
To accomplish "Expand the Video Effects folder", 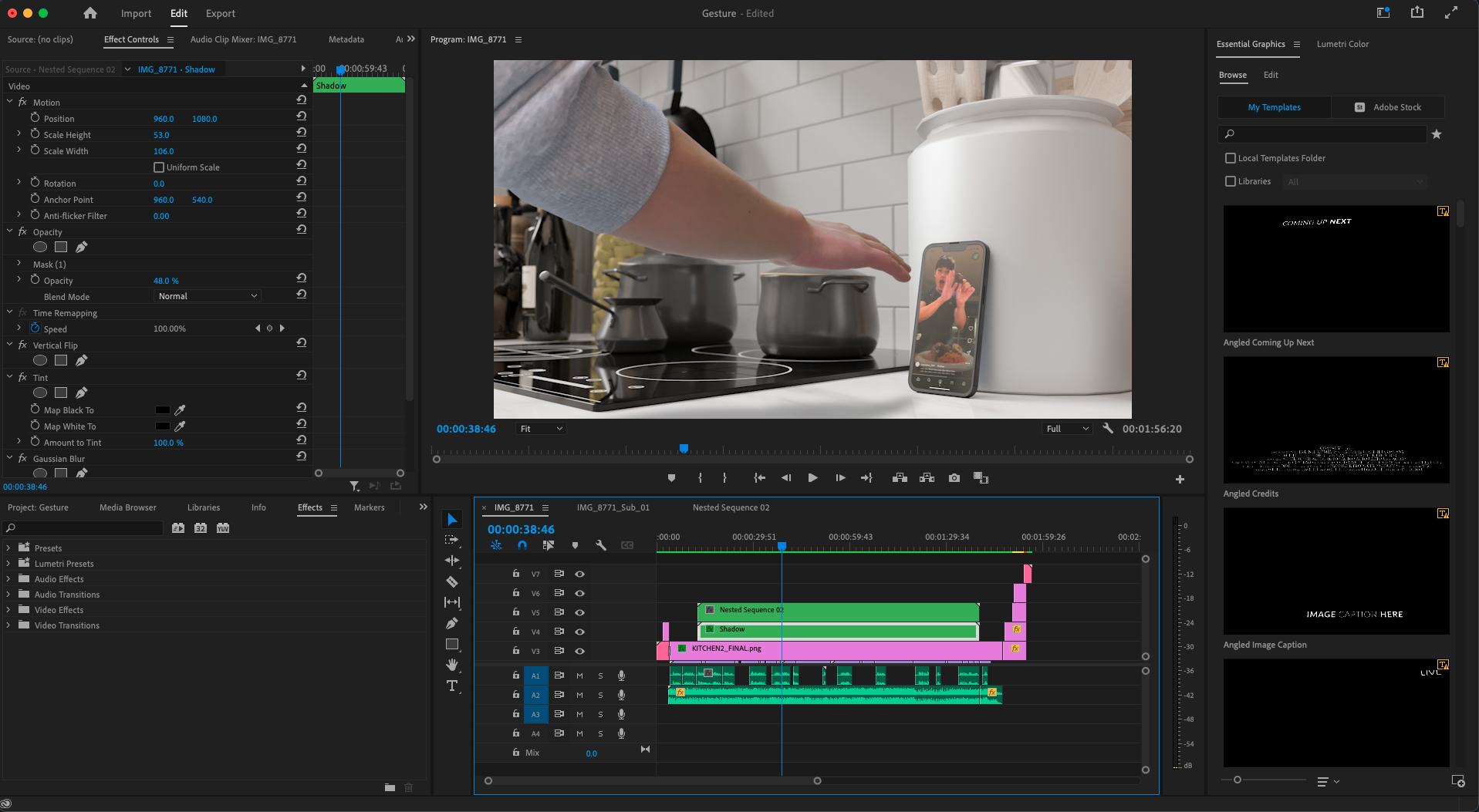I will [x=8, y=610].
